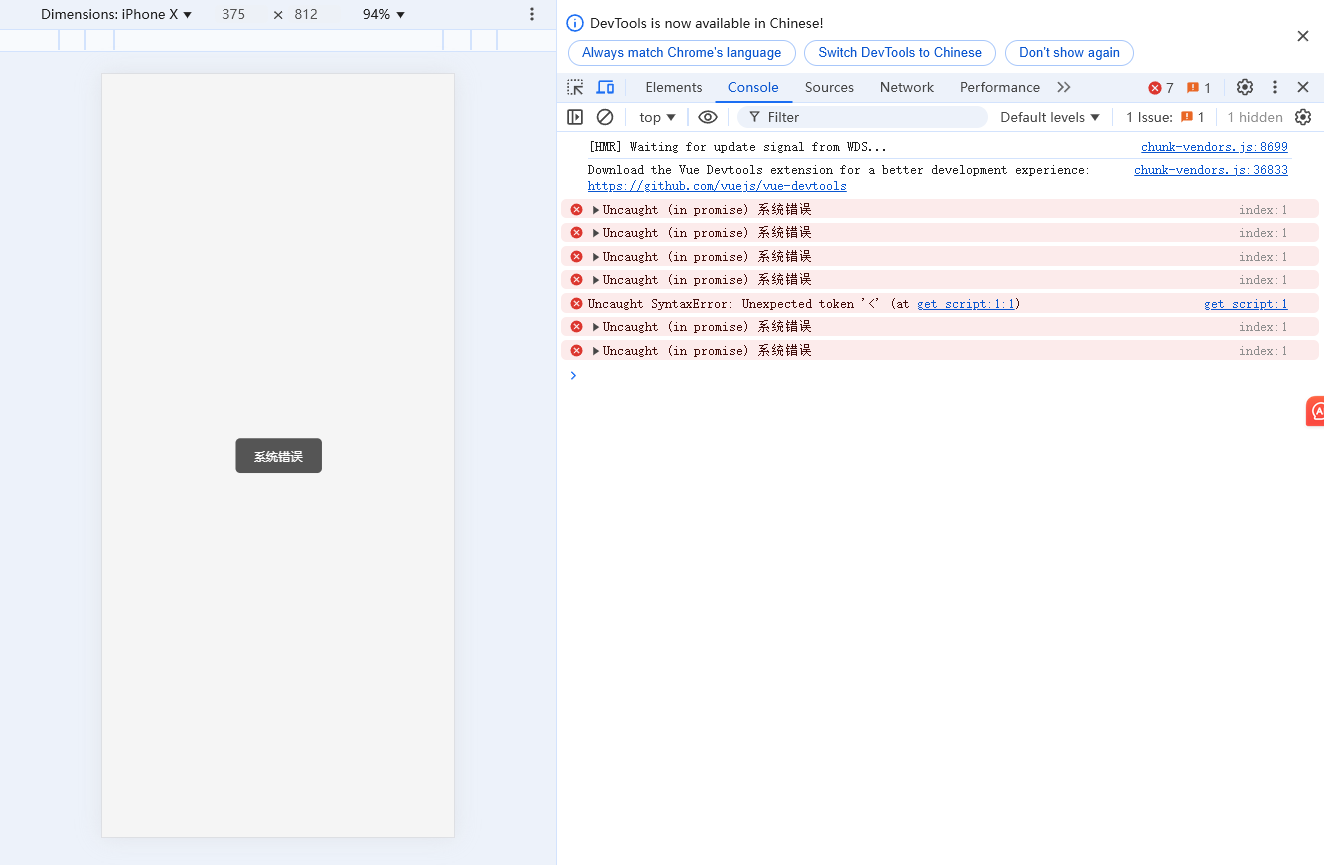Edit the viewport height value 812

pos(306,14)
